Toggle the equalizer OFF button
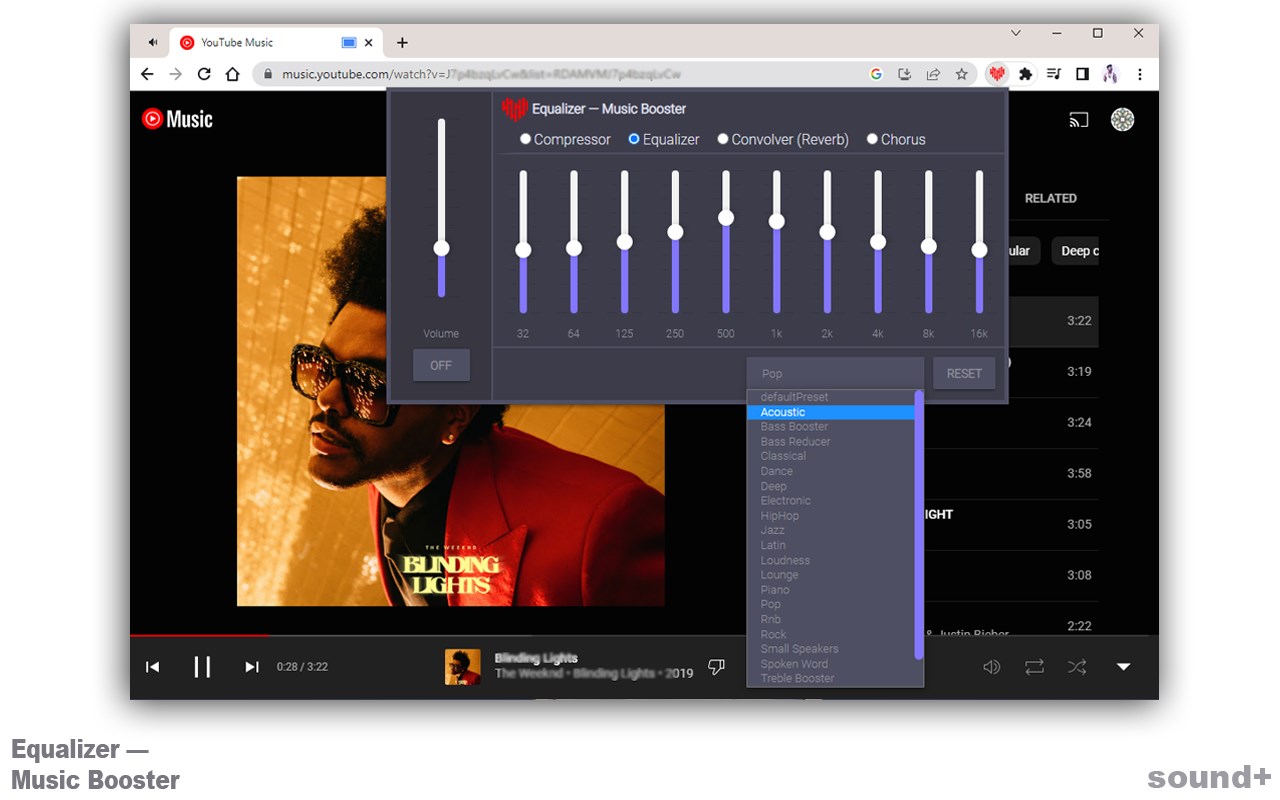This screenshot has height=800, width=1280. tap(441, 365)
